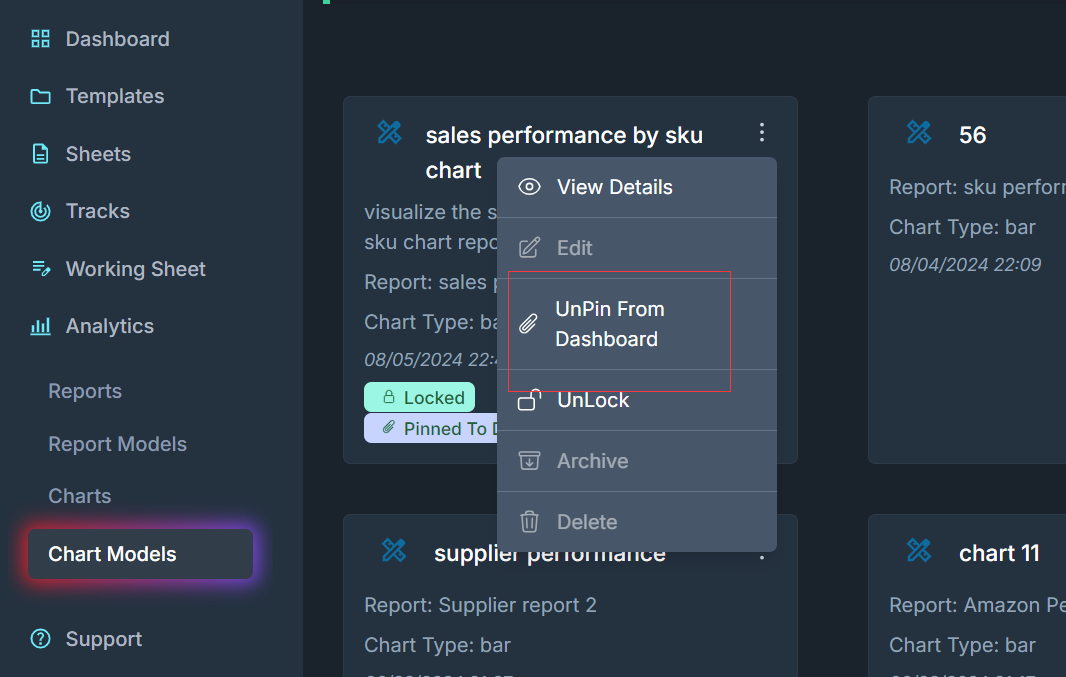Click the pencil icon beside Edit
1066x677 pixels.
click(530, 248)
